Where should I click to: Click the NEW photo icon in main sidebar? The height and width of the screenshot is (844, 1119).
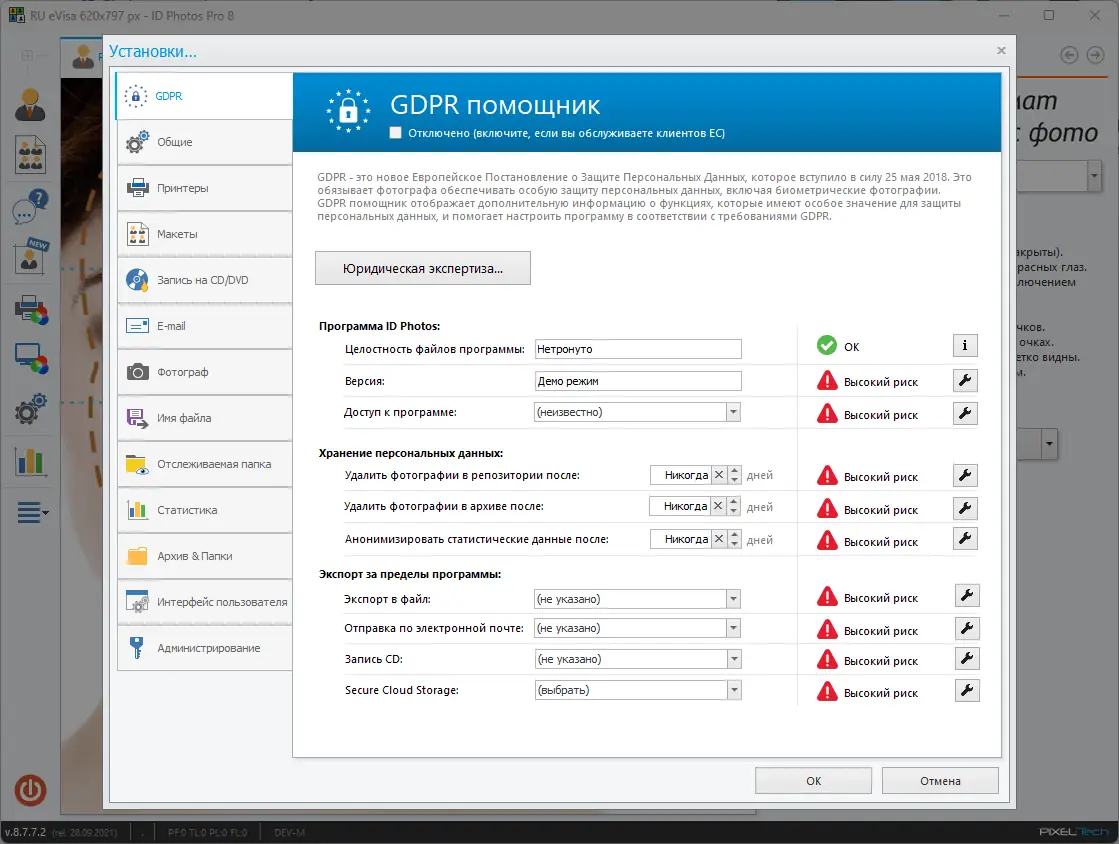tap(30, 257)
